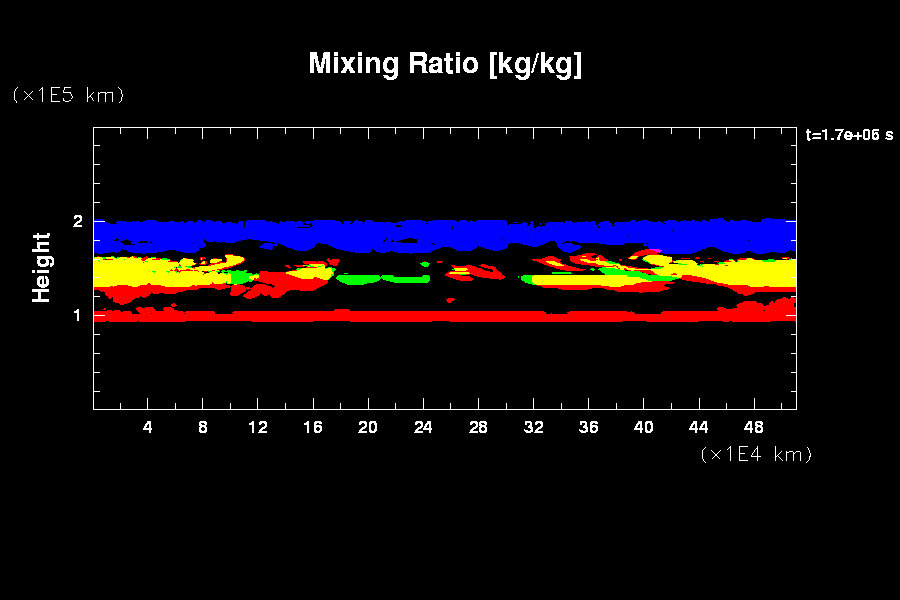Click x-axis tick label 8
The width and height of the screenshot is (900, 600).
click(203, 427)
